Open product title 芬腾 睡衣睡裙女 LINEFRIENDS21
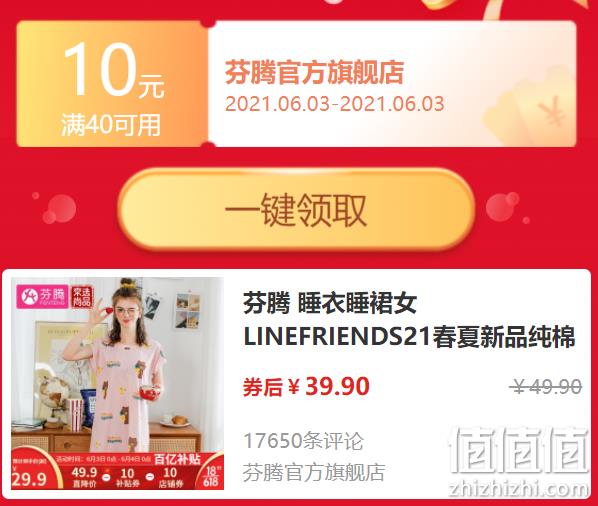598x506 pixels. [x=409, y=320]
